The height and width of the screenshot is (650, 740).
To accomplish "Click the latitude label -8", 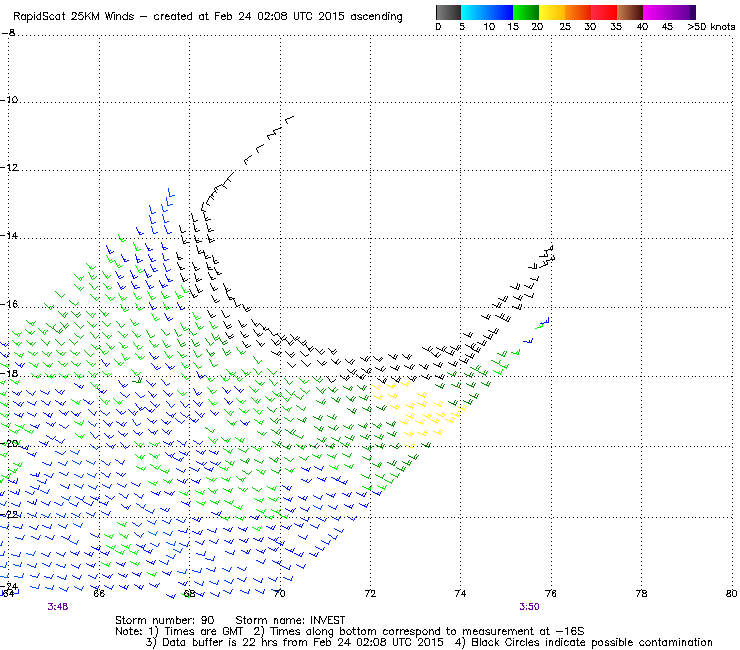I will [8, 33].
